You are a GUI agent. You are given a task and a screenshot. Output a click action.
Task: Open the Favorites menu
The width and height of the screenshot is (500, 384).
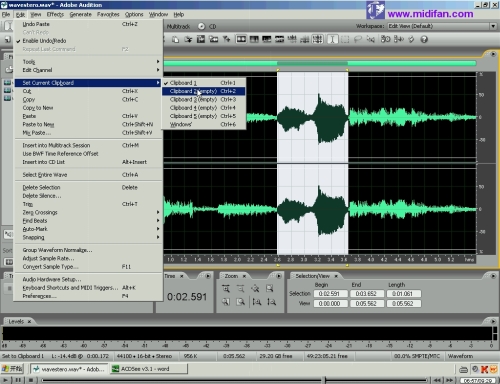[x=108, y=14]
